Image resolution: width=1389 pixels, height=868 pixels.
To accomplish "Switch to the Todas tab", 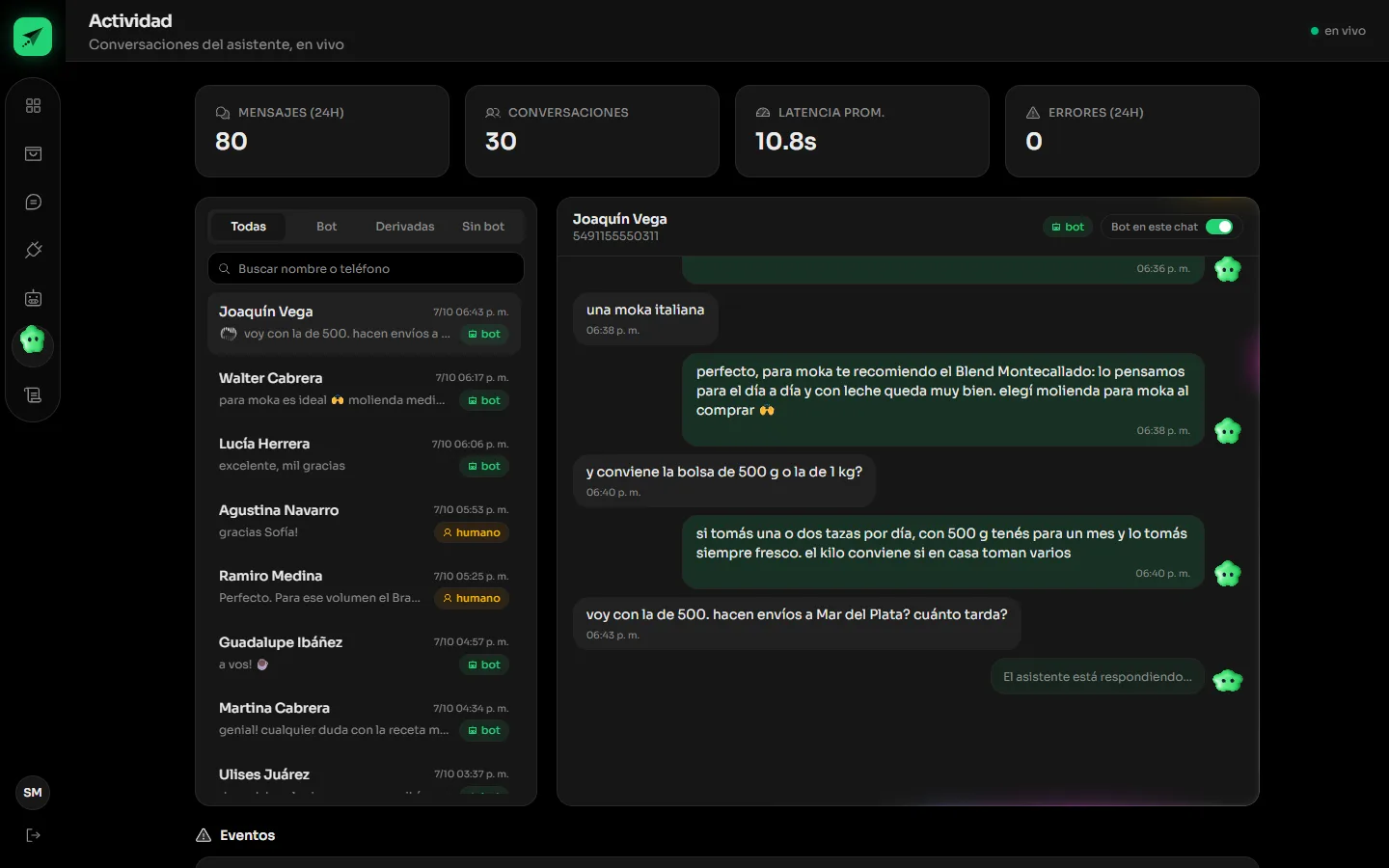I will point(248,227).
